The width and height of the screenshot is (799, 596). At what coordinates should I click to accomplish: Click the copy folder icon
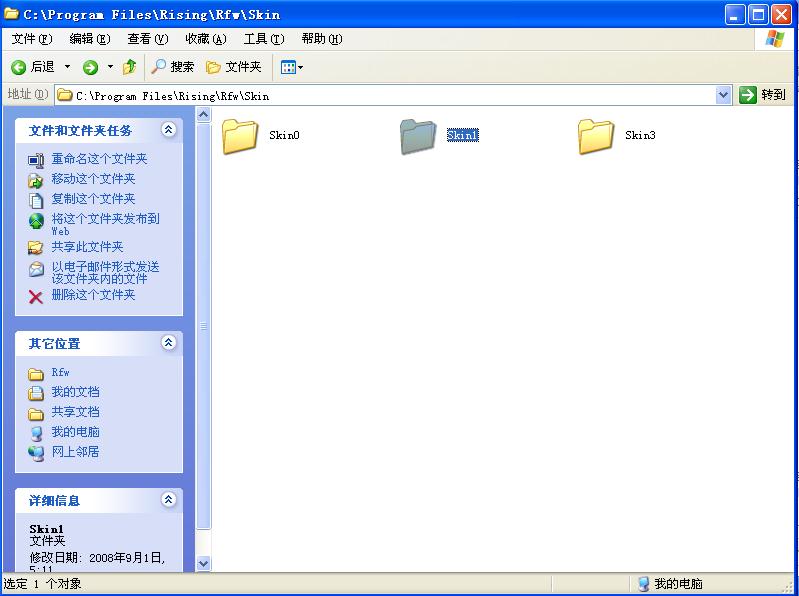pos(36,200)
